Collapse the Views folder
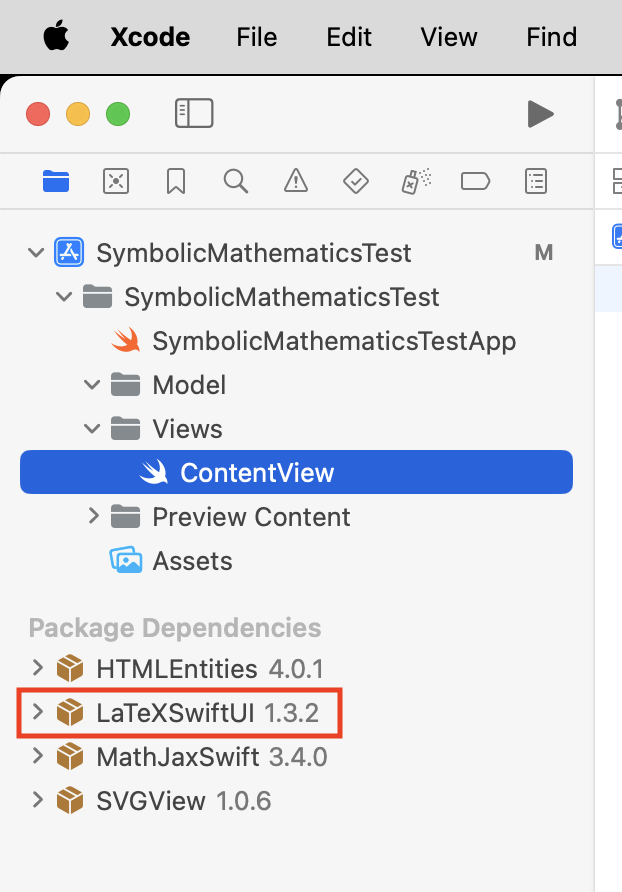 click(x=93, y=429)
